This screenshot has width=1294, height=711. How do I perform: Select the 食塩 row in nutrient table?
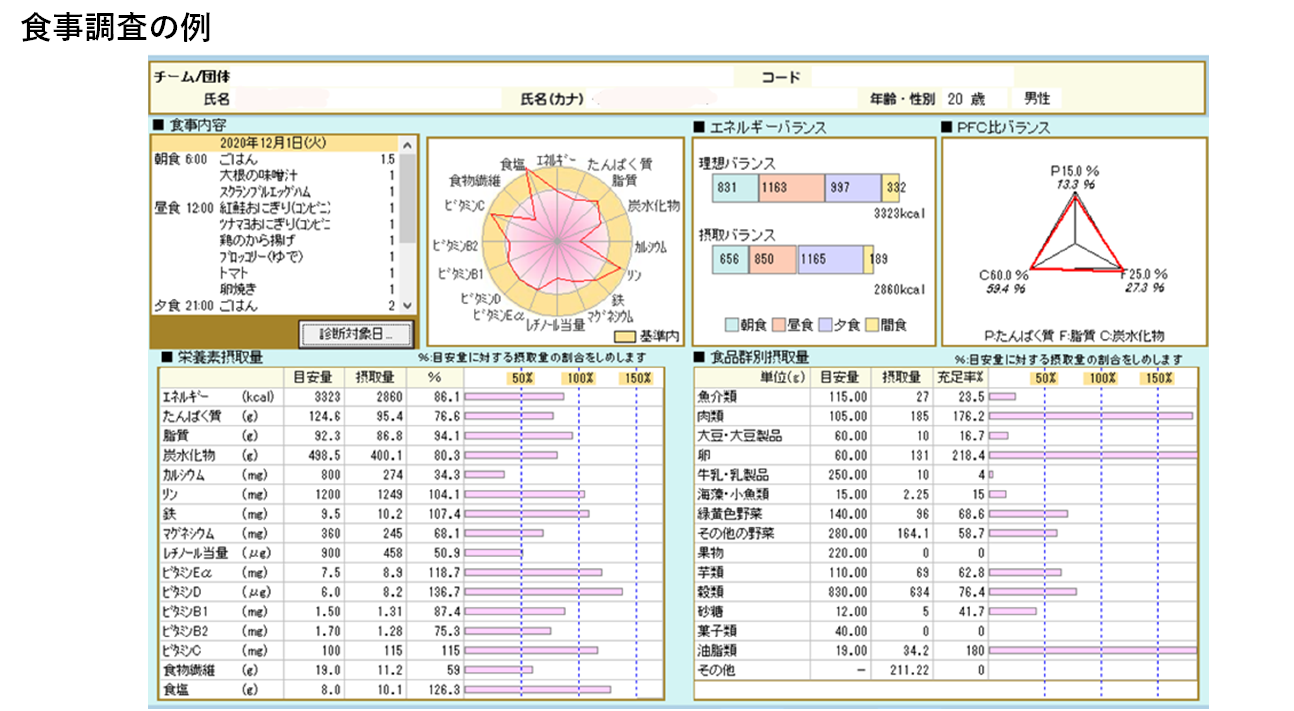click(411, 689)
